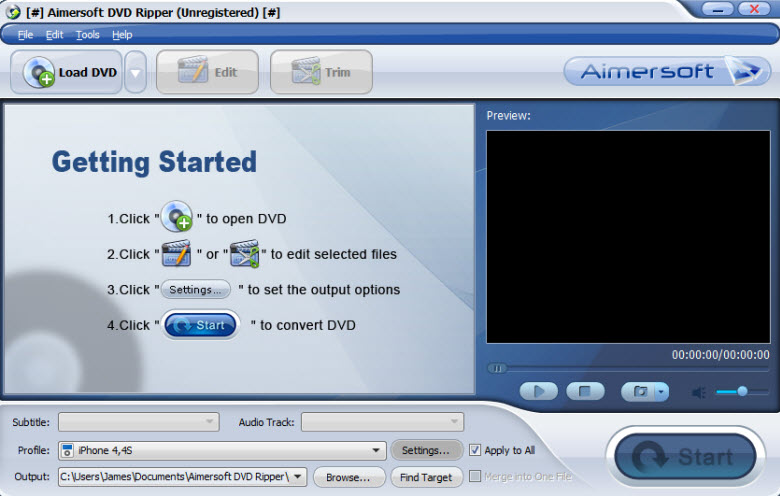Screen dimensions: 780x496
Task: Click the Find Target button
Action: pyautogui.click(x=426, y=477)
